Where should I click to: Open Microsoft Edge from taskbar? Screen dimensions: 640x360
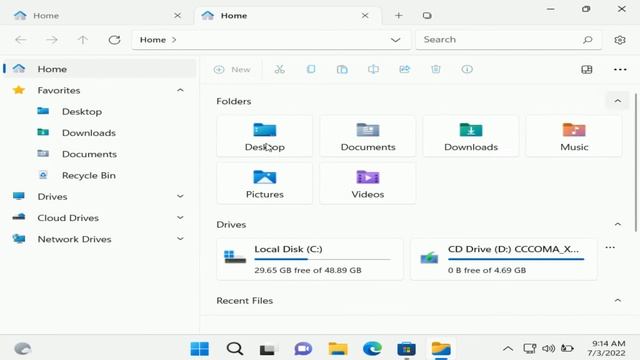(x=372, y=349)
